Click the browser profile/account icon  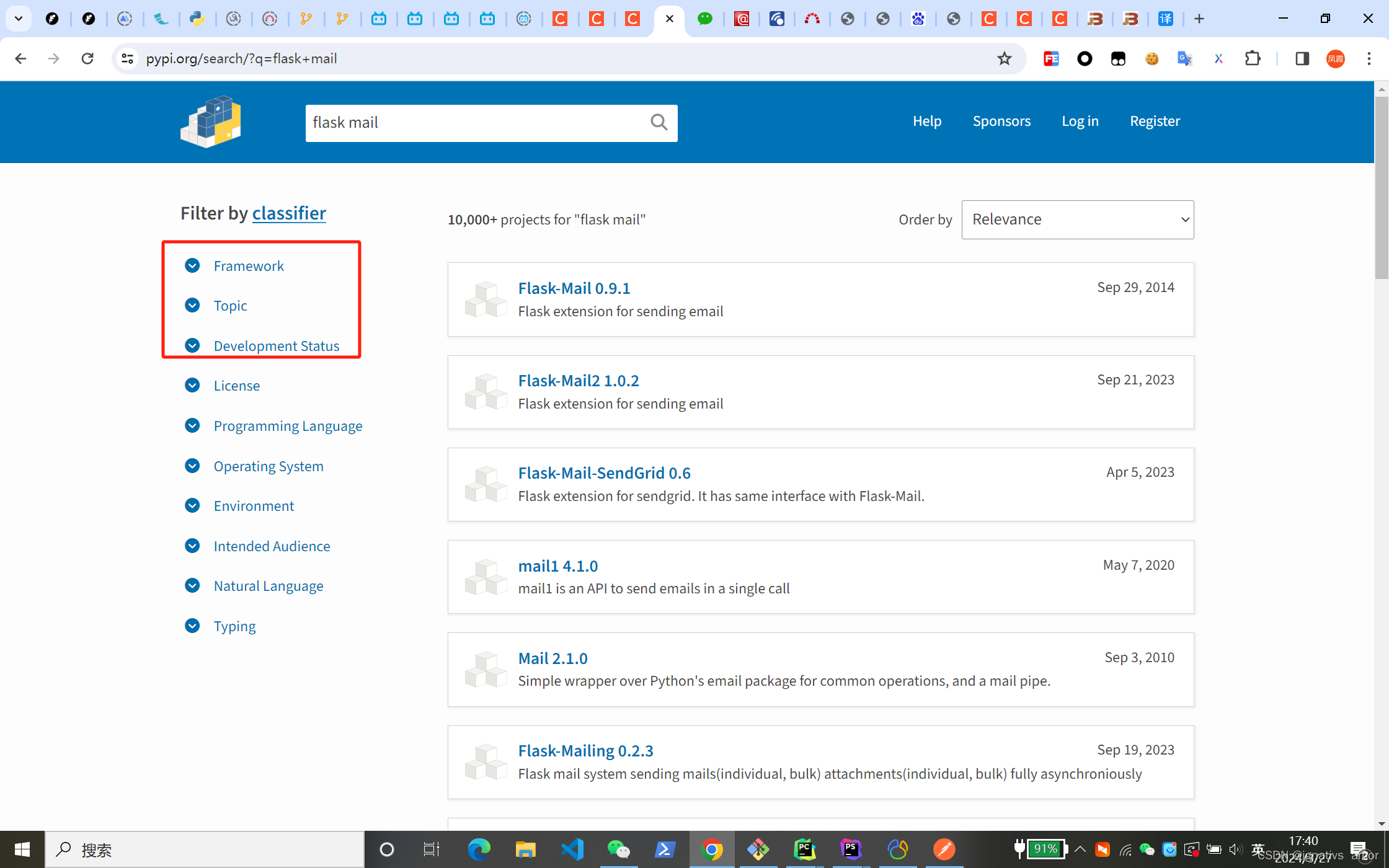pos(1336,59)
